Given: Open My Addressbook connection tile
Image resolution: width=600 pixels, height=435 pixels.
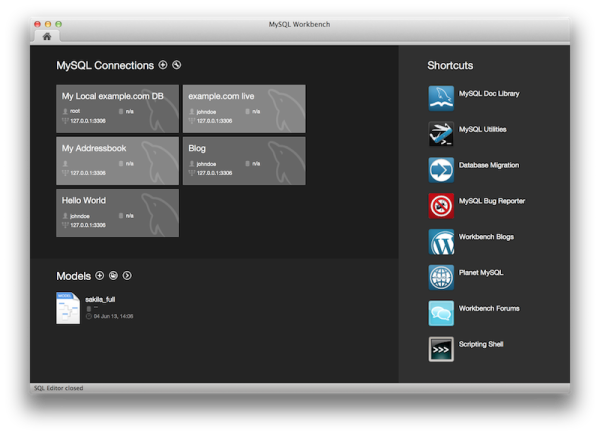Looking at the screenshot, I should point(117,161).
